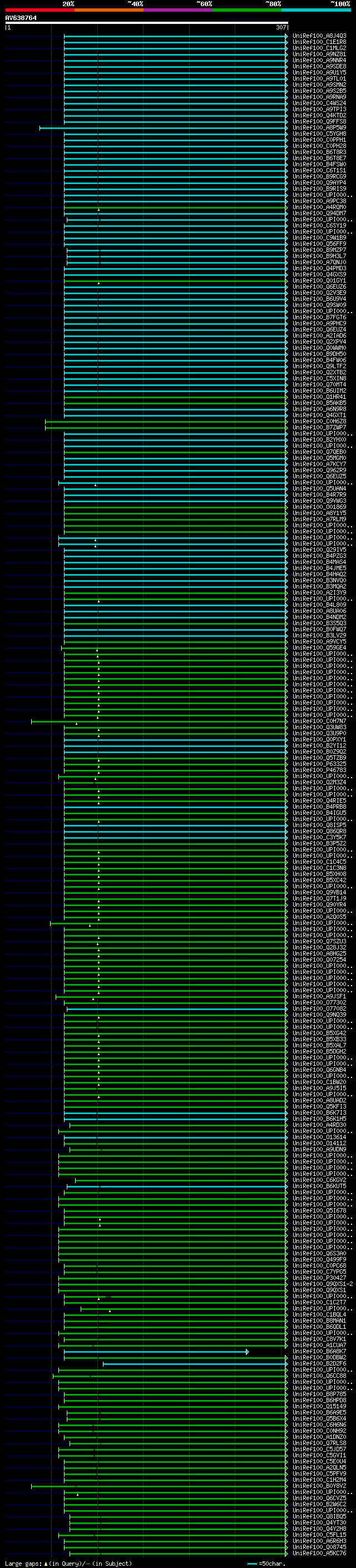Select label UniRef100_C0PPH1
Image resolution: width=356 pixels, height=1568 pixels.
[319, 140]
